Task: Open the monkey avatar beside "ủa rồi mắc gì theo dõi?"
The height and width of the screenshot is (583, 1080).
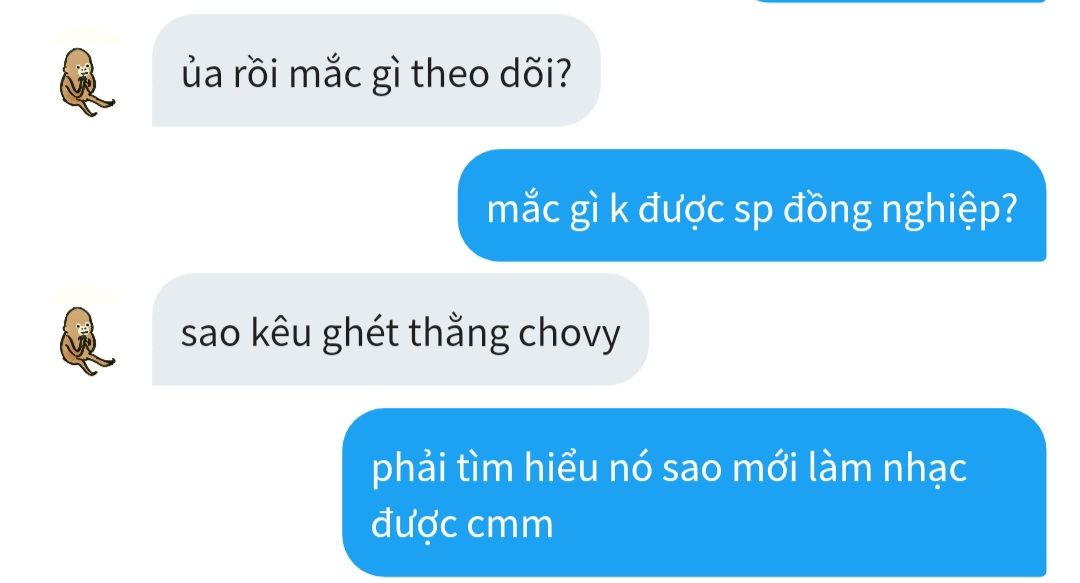Action: point(86,83)
